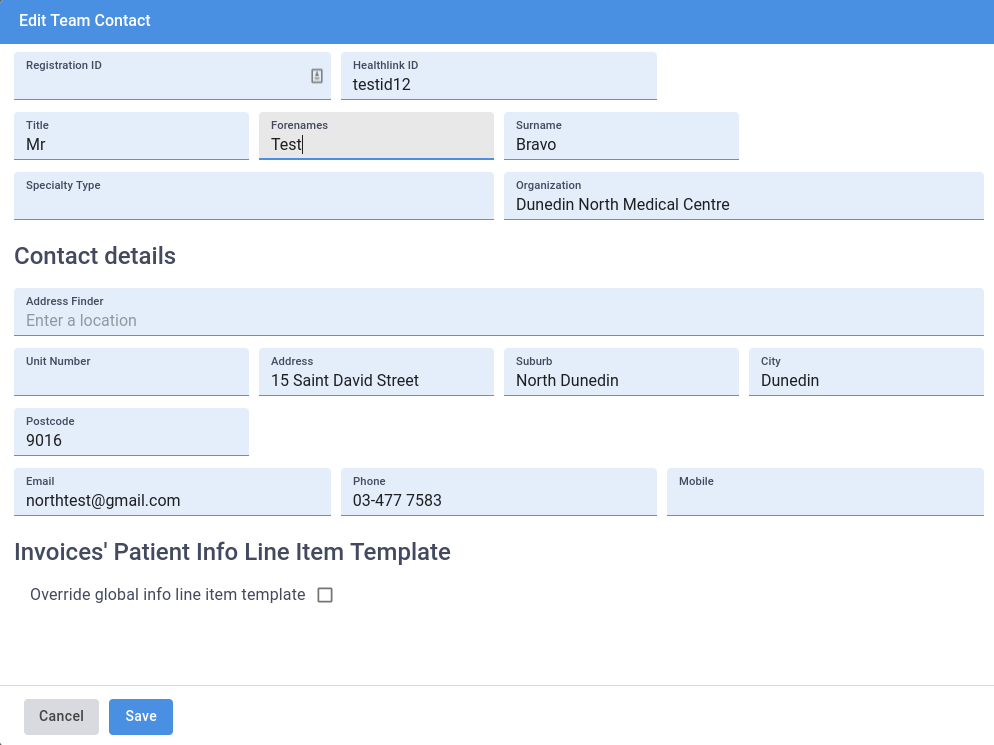Click the Address Finder search box
The width and height of the screenshot is (994, 745).
[498, 320]
